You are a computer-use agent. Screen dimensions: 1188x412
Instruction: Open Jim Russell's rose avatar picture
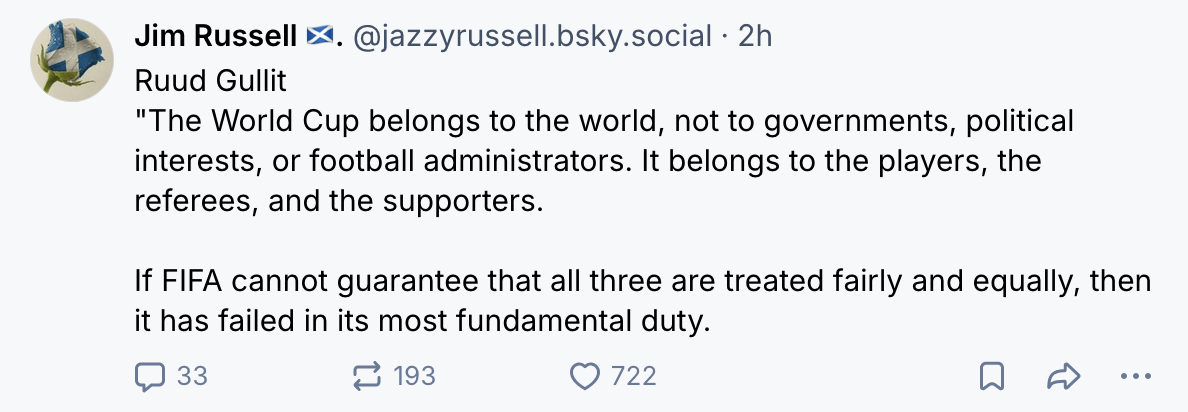coord(72,60)
